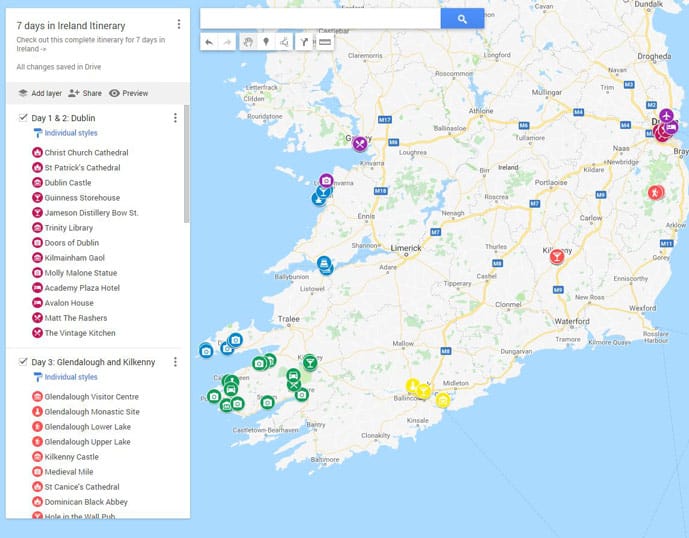Click the purple restaurant marker at Galway
Image resolution: width=689 pixels, height=538 pixels.
pos(360,143)
